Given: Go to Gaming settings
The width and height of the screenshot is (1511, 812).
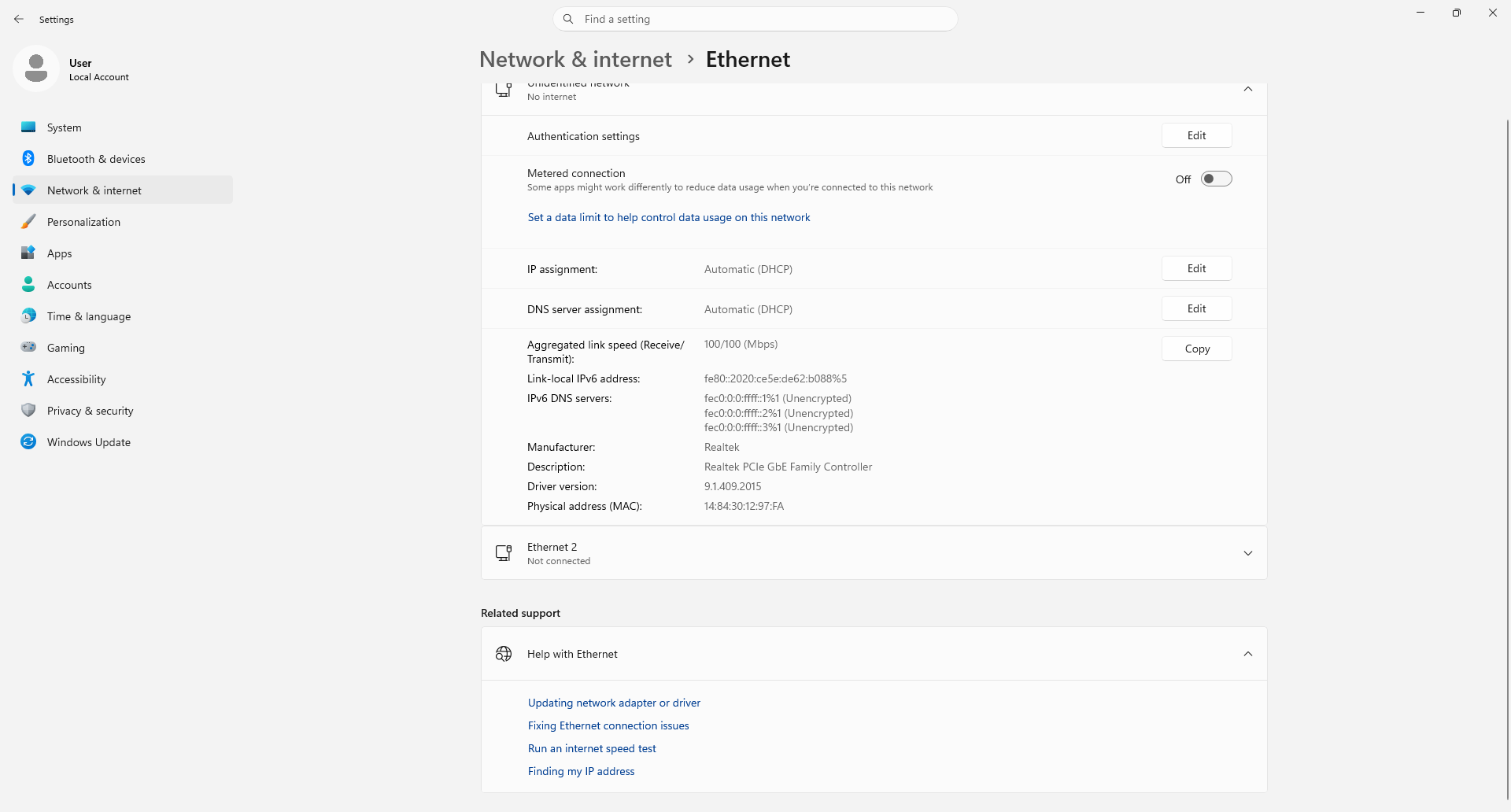Looking at the screenshot, I should pyautogui.click(x=123, y=348).
